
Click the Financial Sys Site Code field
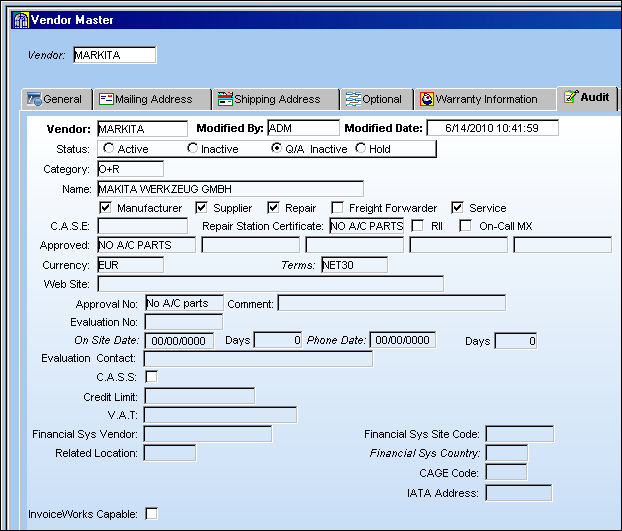(x=520, y=434)
